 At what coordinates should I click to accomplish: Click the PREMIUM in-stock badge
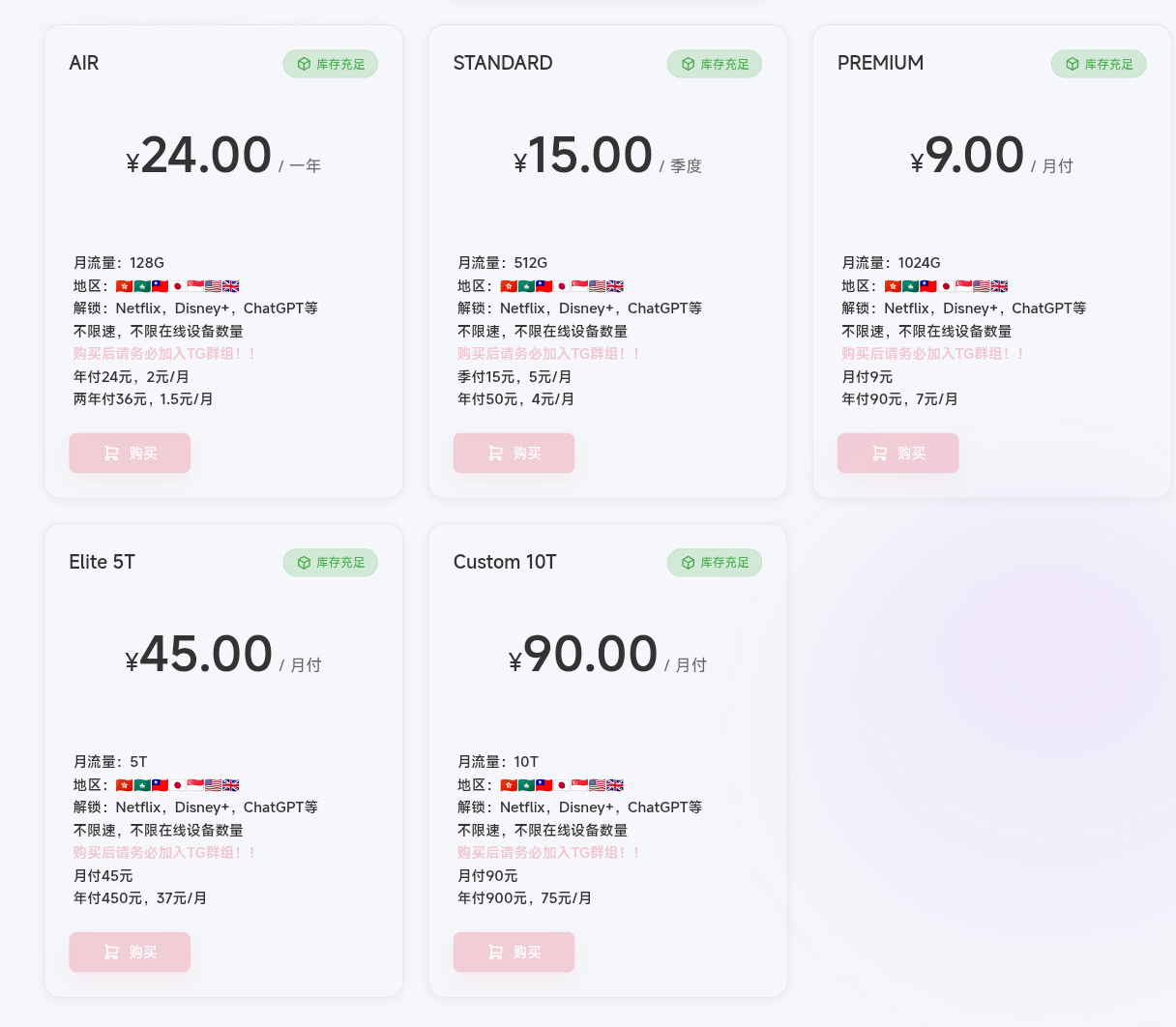point(1098,64)
